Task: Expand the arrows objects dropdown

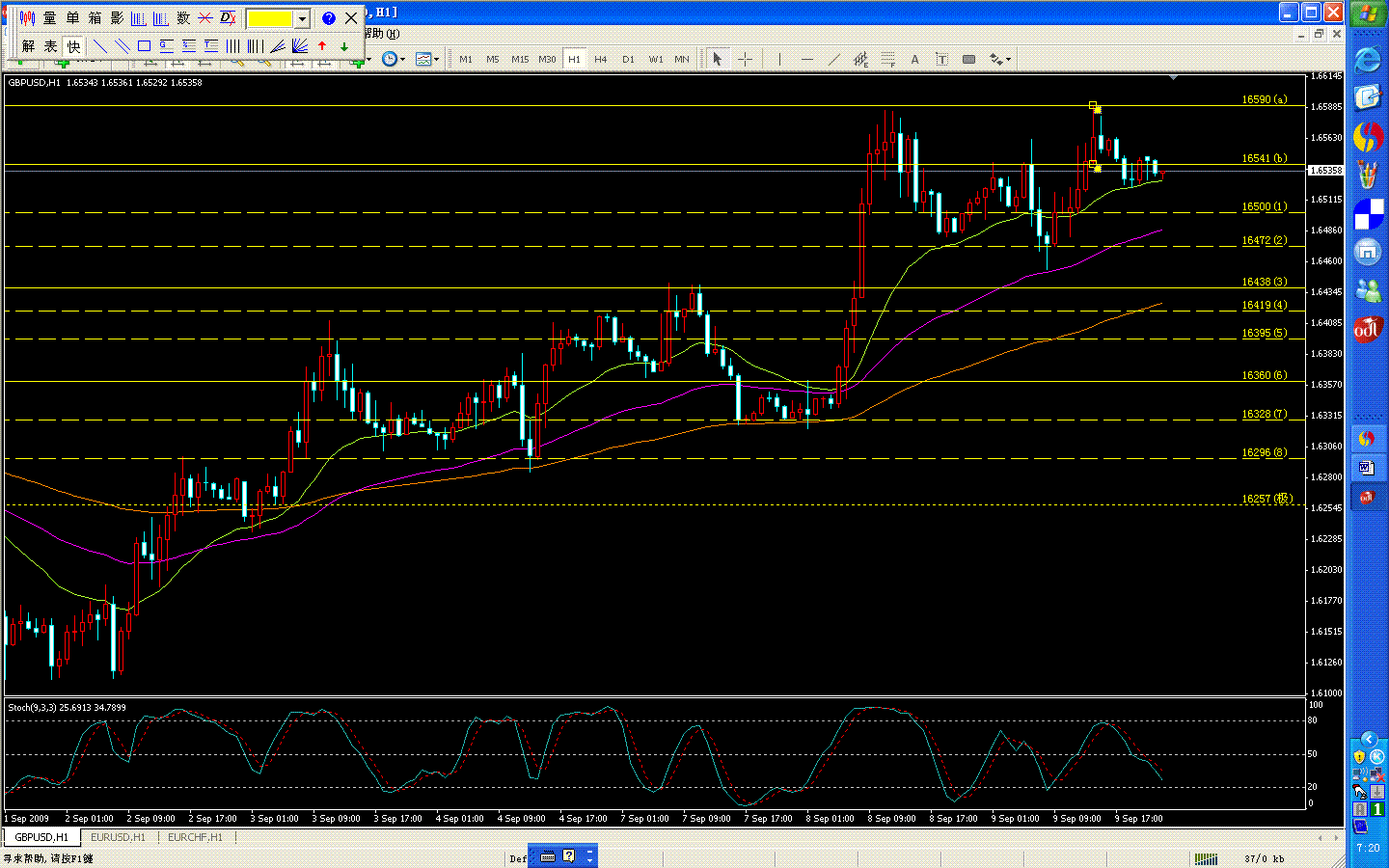Action: (x=1008, y=60)
